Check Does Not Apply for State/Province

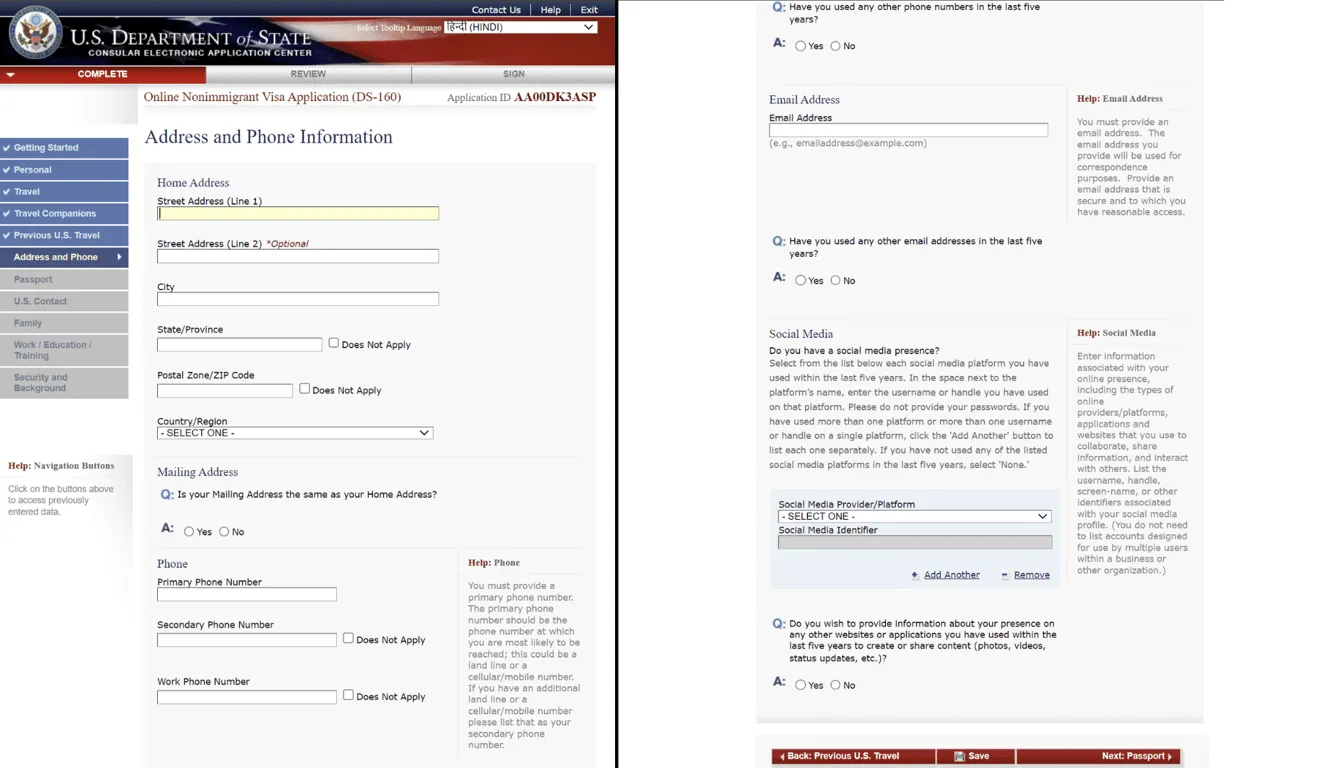334,343
